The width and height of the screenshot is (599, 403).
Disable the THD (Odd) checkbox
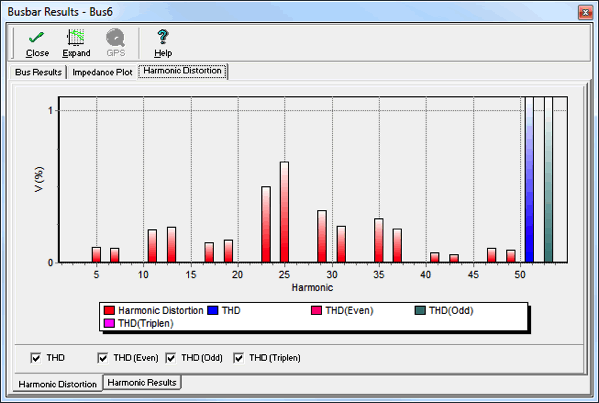pos(171,358)
